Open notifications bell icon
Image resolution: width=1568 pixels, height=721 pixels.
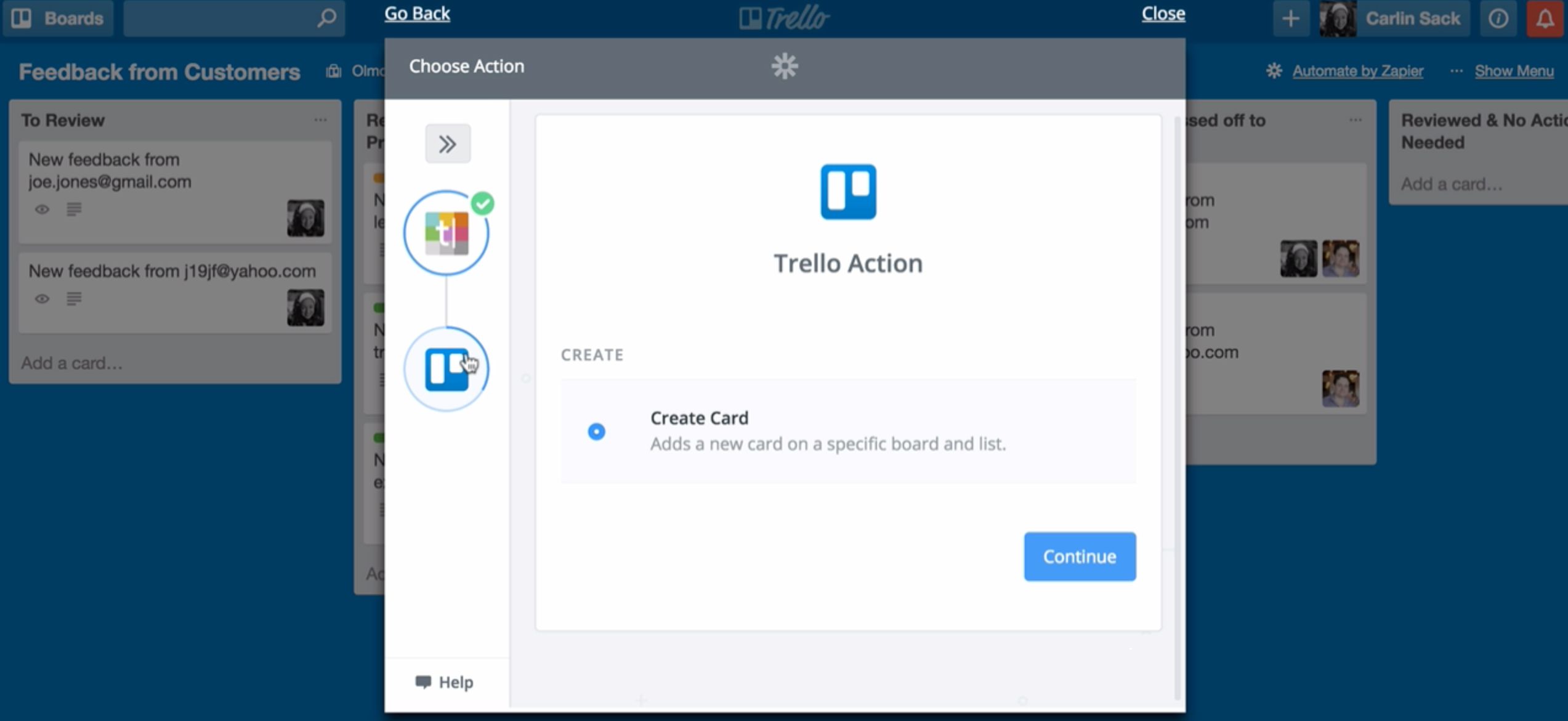tap(1544, 18)
